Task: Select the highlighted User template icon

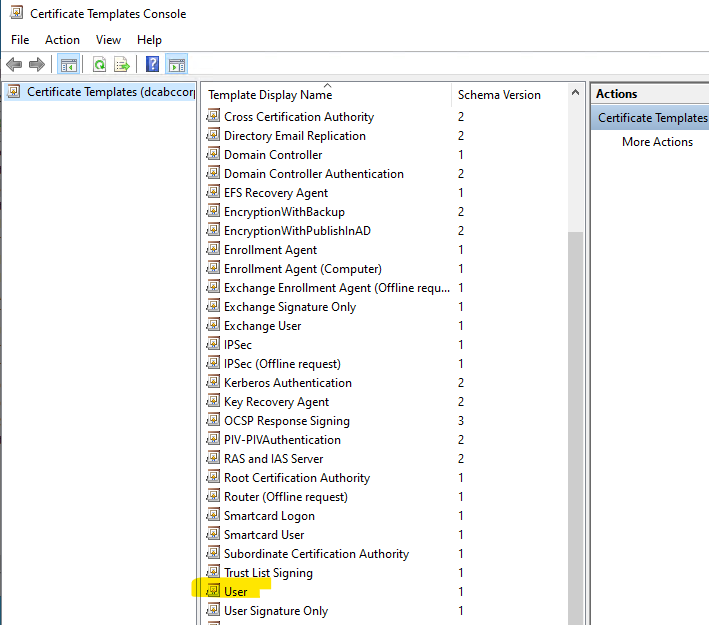Action: point(213,592)
